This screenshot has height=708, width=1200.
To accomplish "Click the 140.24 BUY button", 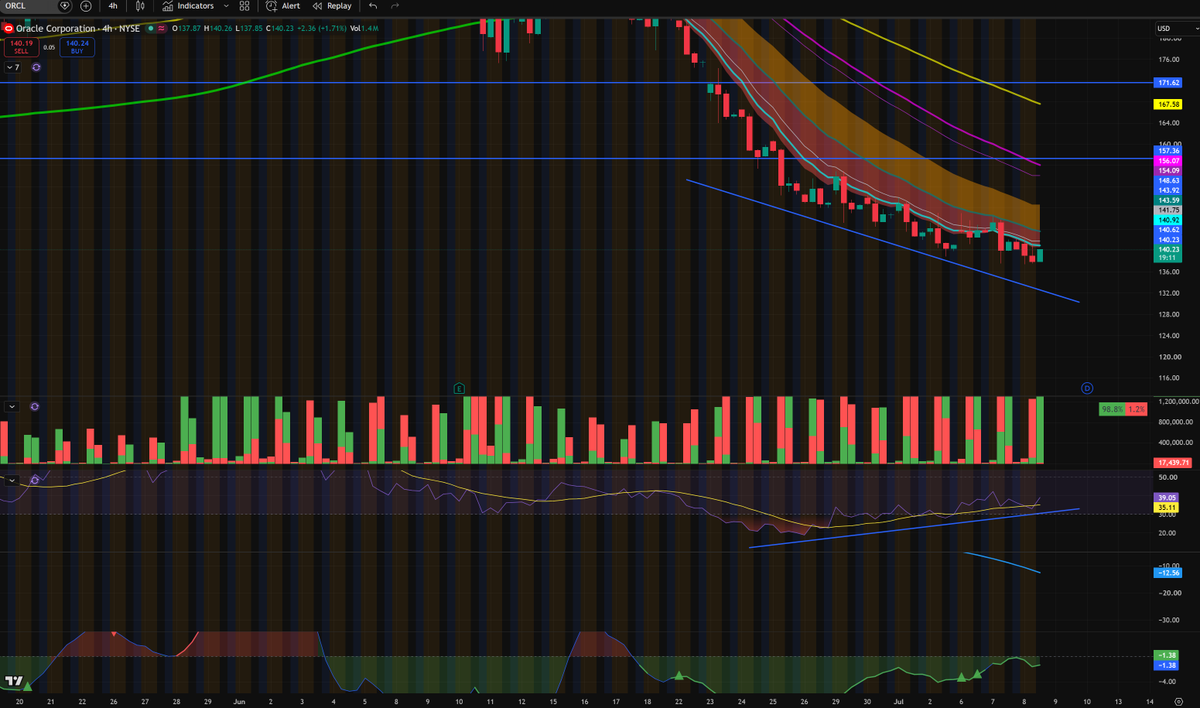I will 77,46.
